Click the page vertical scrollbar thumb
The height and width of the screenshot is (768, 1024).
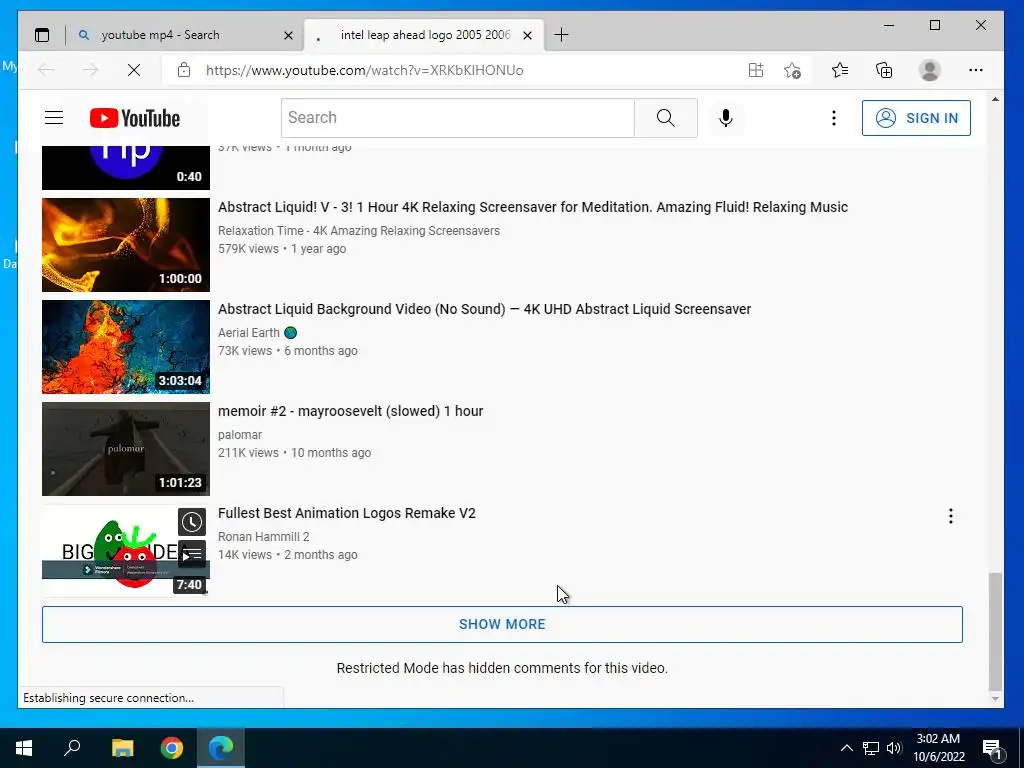[x=995, y=631]
